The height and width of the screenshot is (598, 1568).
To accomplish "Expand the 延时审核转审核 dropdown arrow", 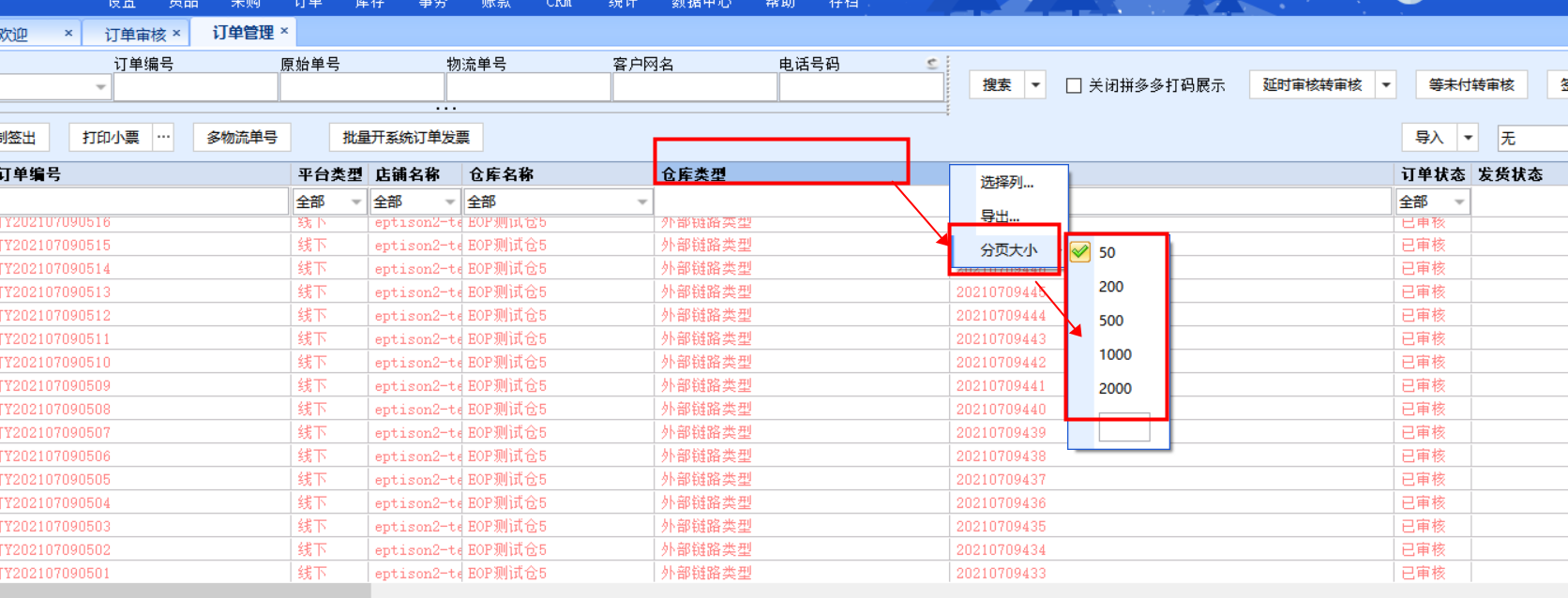I will [x=1386, y=85].
